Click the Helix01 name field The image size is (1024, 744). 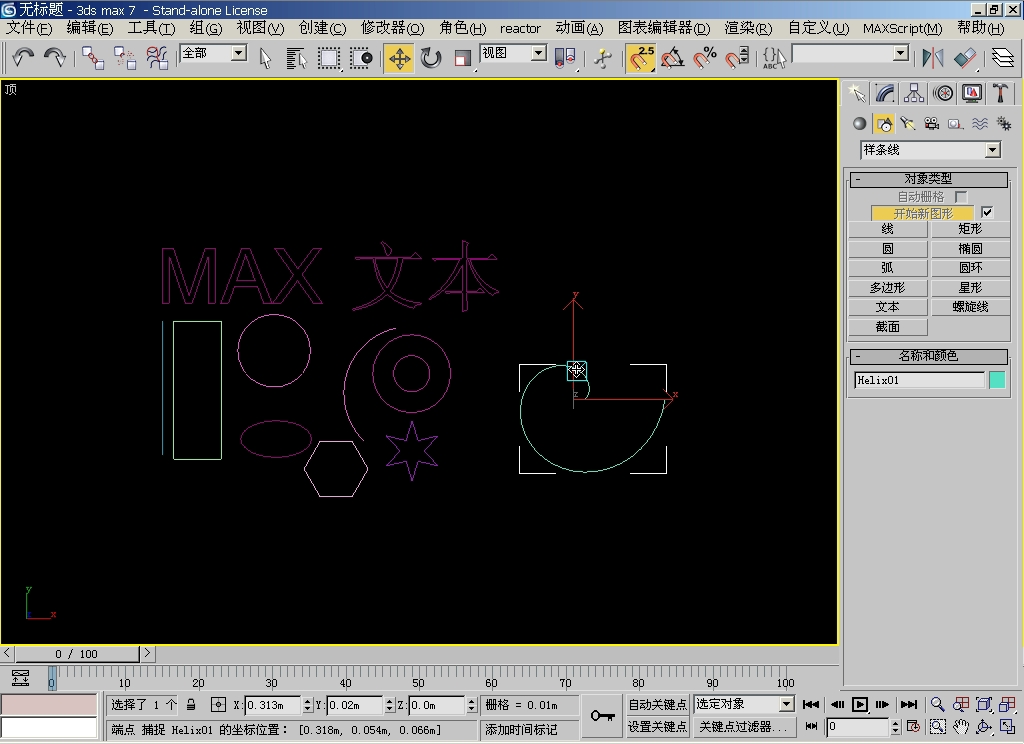pyautogui.click(x=919, y=380)
